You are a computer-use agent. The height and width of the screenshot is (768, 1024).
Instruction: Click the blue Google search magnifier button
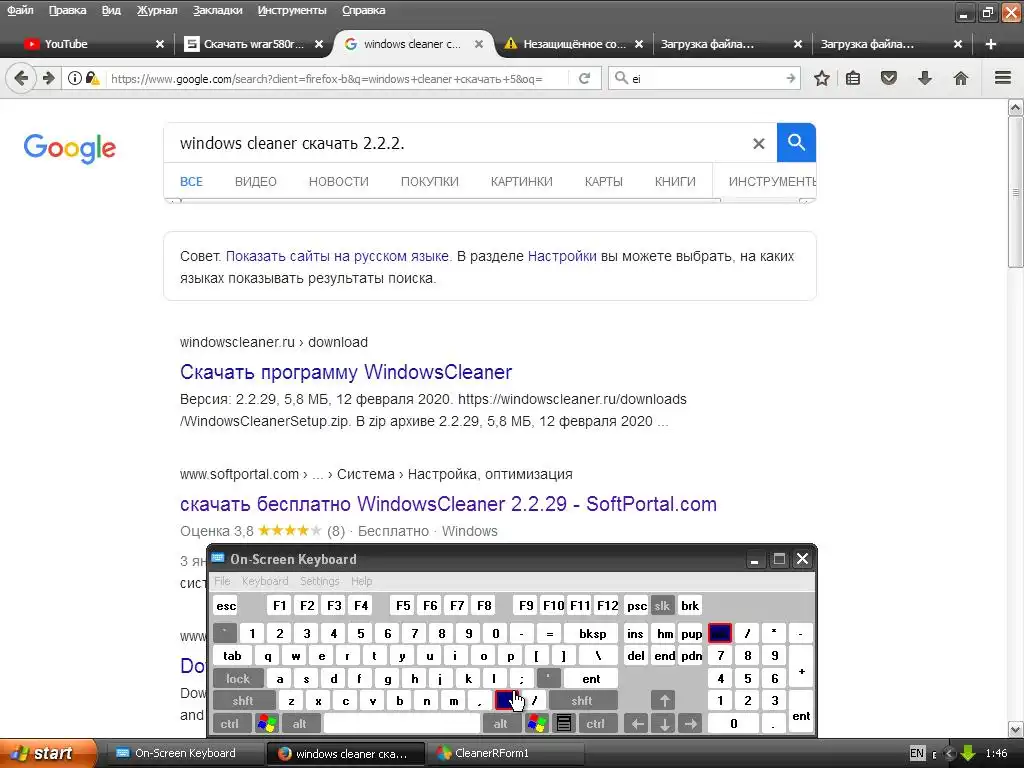(x=796, y=142)
